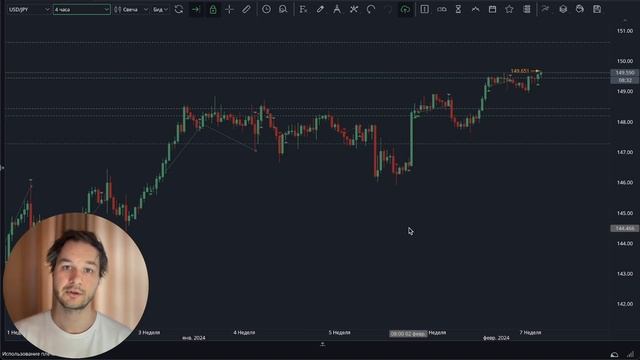The height and width of the screenshot is (360, 640).
Task: Click the linked rectangles icon
Action: (x=442, y=9)
